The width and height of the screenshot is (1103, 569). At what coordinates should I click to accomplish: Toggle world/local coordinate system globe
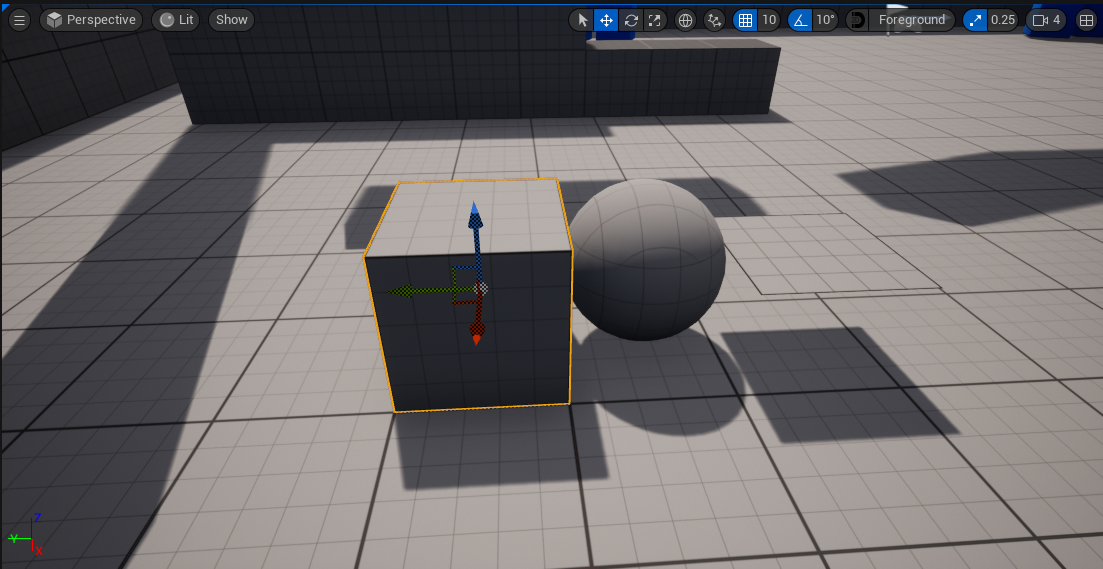coord(685,20)
